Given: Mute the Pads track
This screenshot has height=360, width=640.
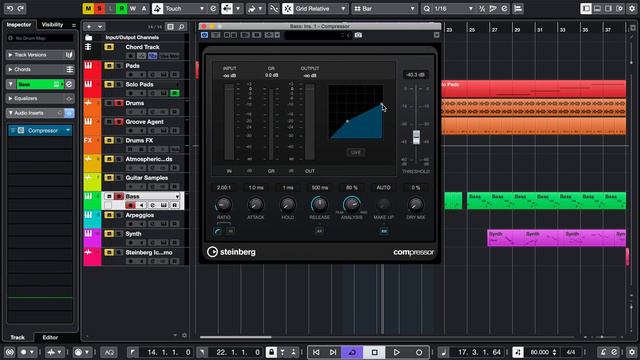Looking at the screenshot, I should tap(109, 66).
